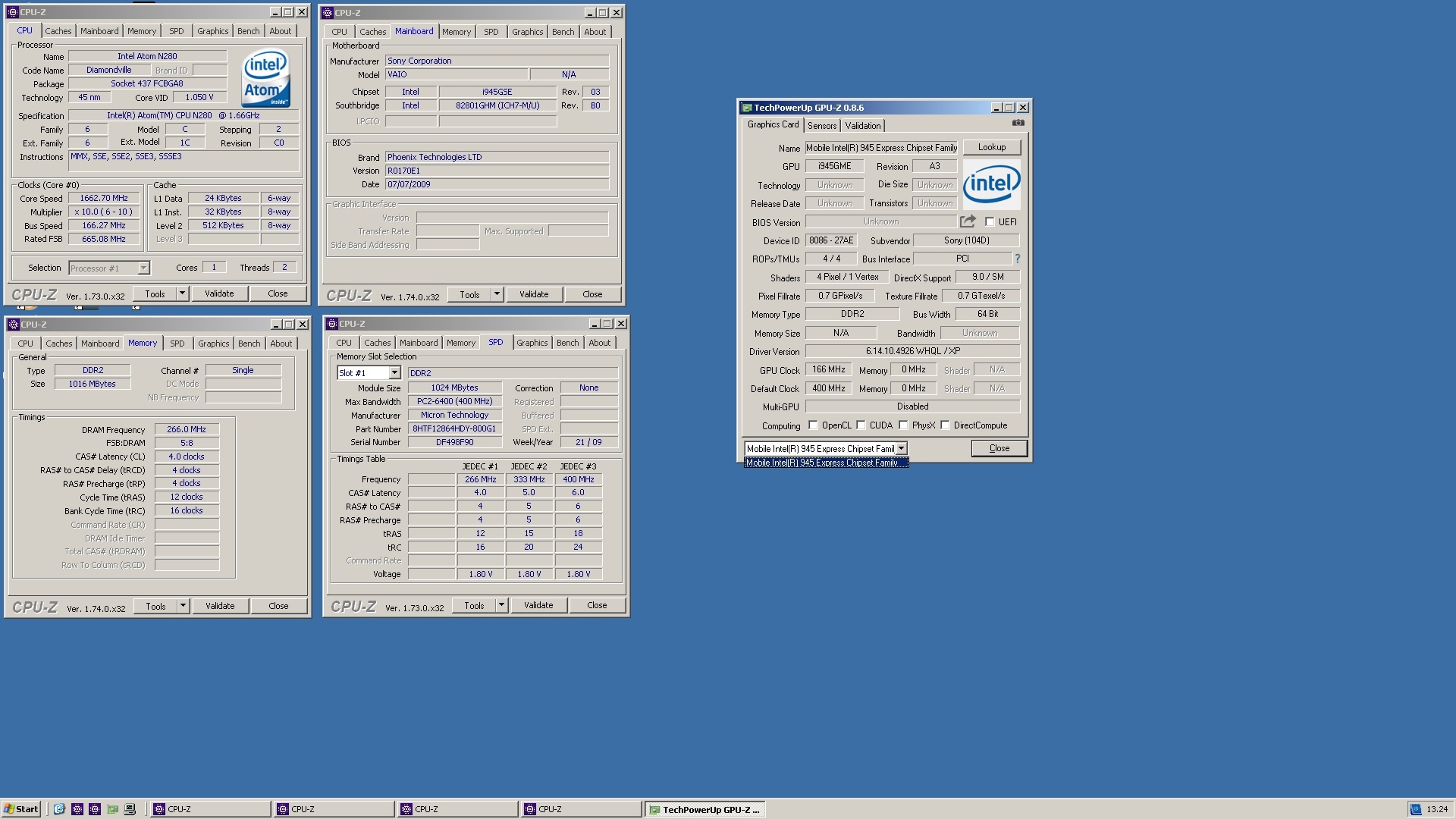Toggle the OpenCL checkbox
1456x819 pixels.
pos(813,425)
